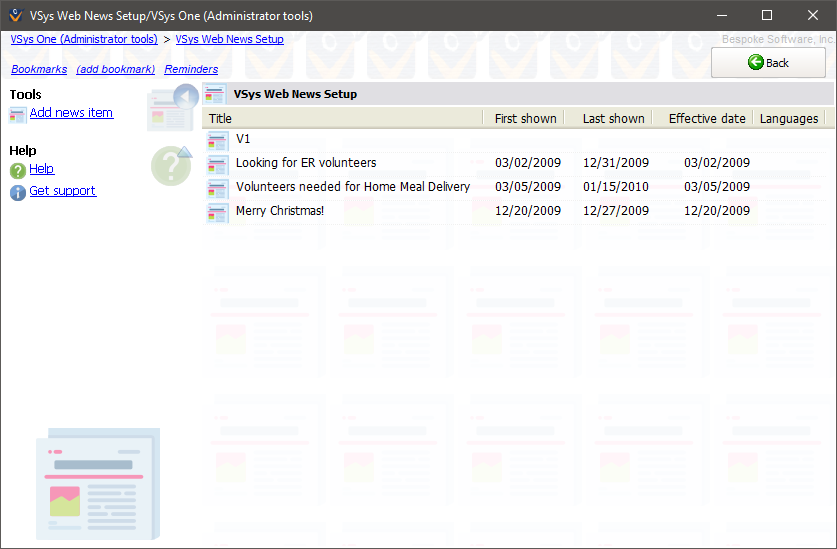Click the blue info Get support icon

(18, 192)
